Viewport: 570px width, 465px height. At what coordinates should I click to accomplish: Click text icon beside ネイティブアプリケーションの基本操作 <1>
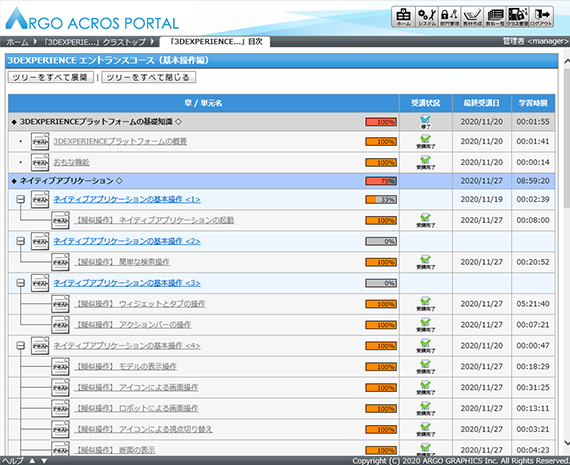coord(40,200)
